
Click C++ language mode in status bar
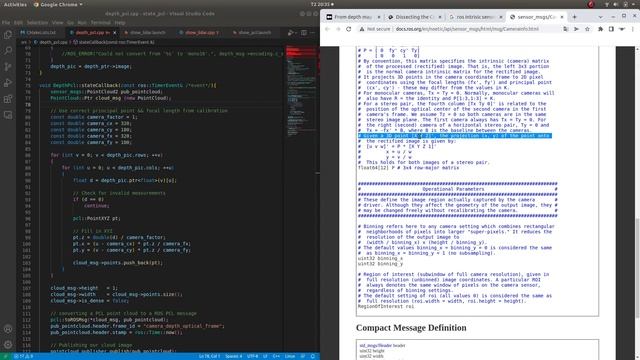pyautogui.click(x=276, y=356)
